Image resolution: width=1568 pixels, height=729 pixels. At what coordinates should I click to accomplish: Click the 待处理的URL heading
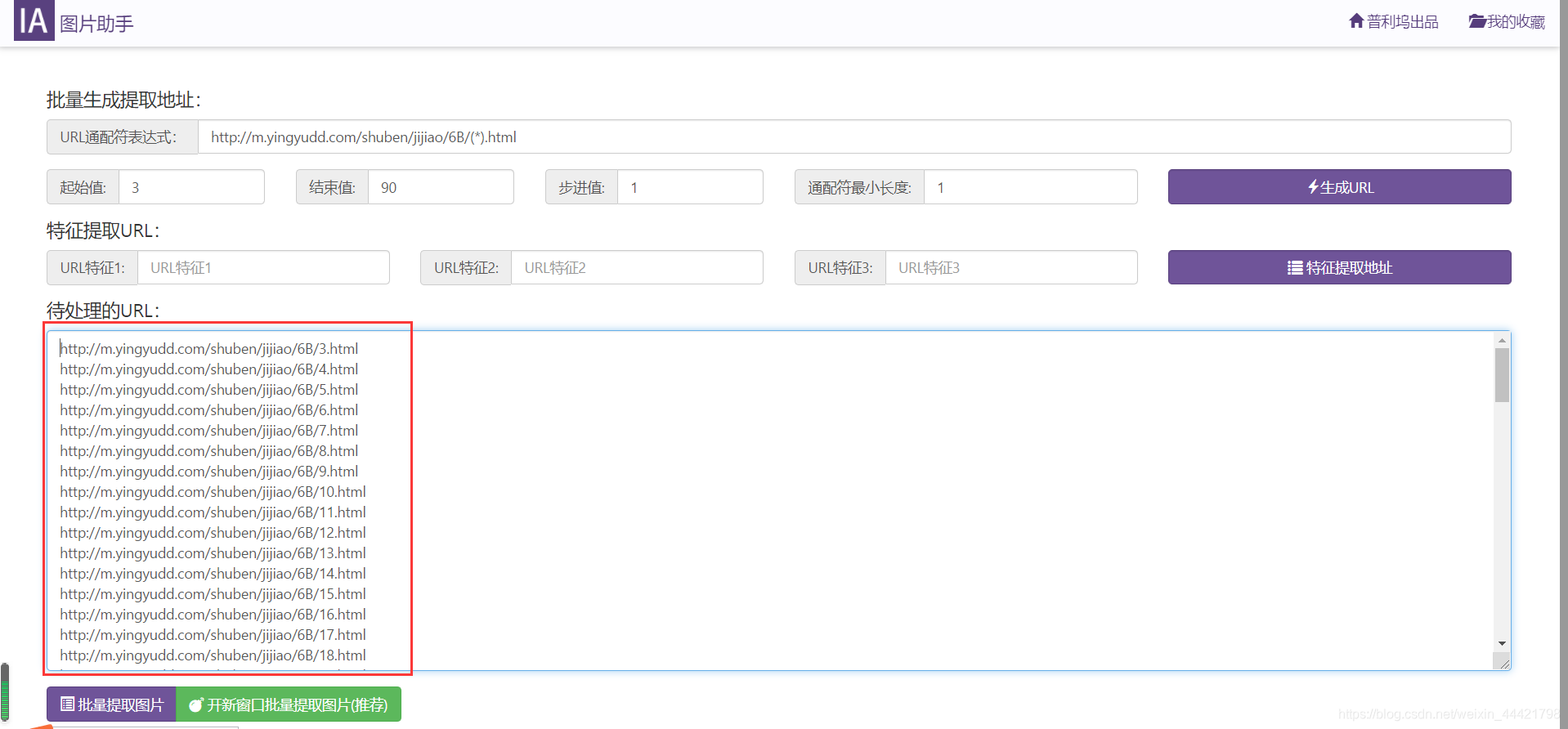pos(103,311)
